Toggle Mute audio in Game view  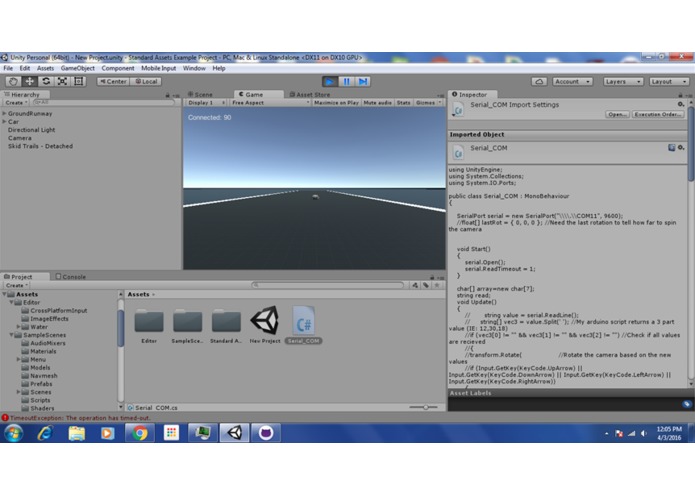(377, 103)
